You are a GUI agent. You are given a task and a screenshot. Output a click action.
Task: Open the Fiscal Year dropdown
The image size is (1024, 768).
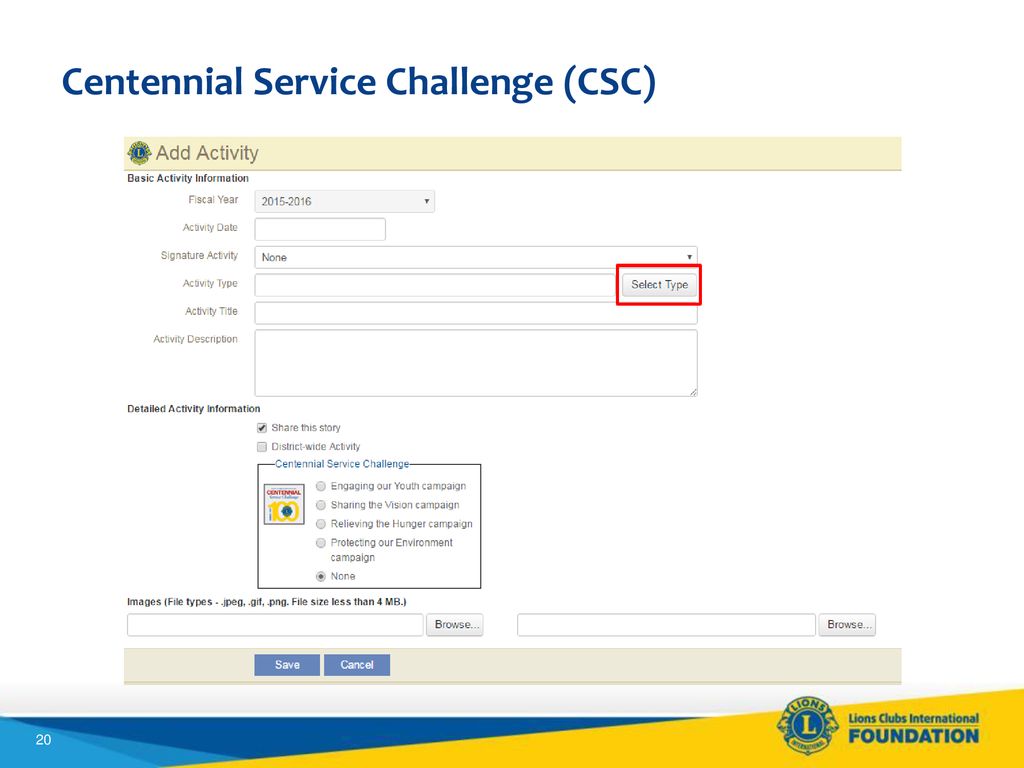(344, 201)
